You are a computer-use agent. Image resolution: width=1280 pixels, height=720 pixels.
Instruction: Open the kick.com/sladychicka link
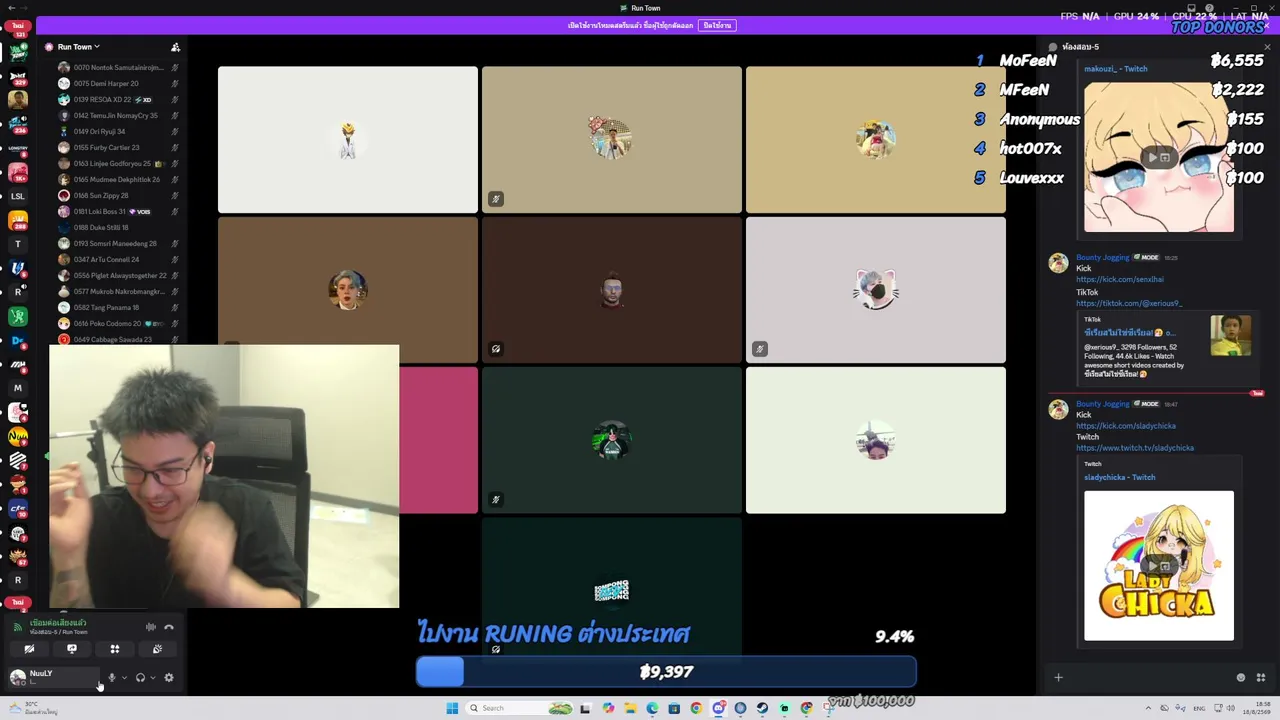(x=1126, y=426)
